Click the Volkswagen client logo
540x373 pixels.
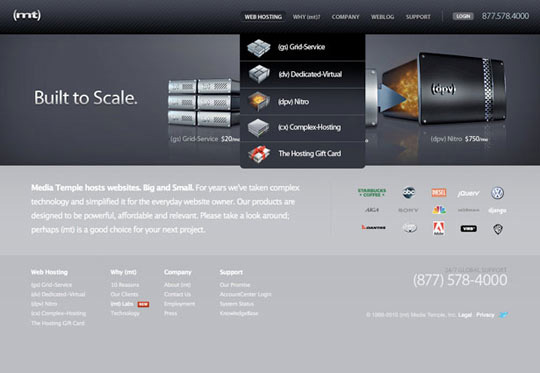(x=497, y=193)
